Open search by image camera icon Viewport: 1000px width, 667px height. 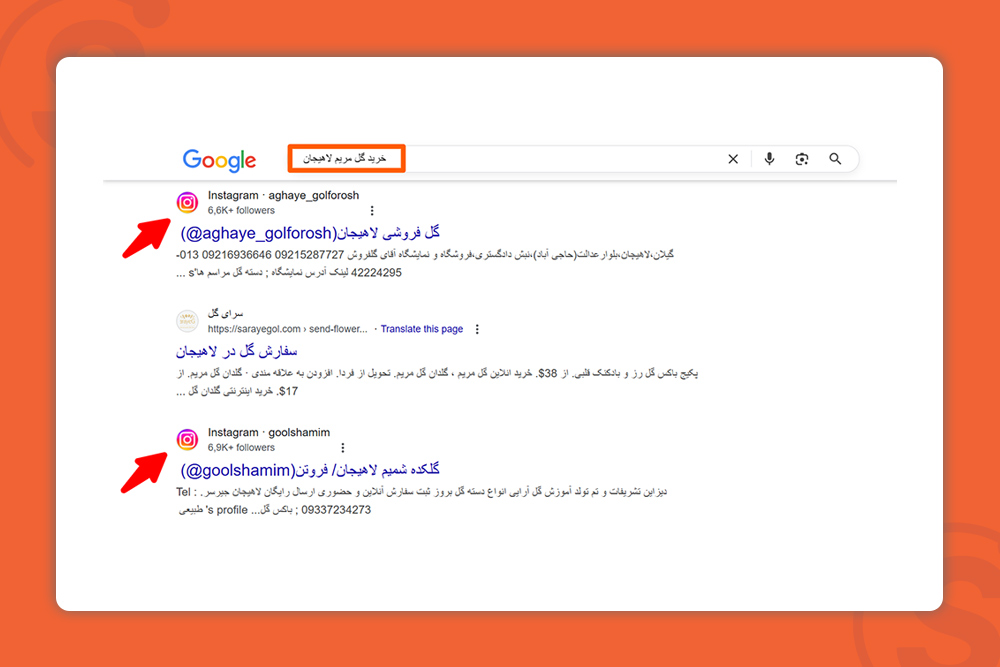[x=802, y=159]
